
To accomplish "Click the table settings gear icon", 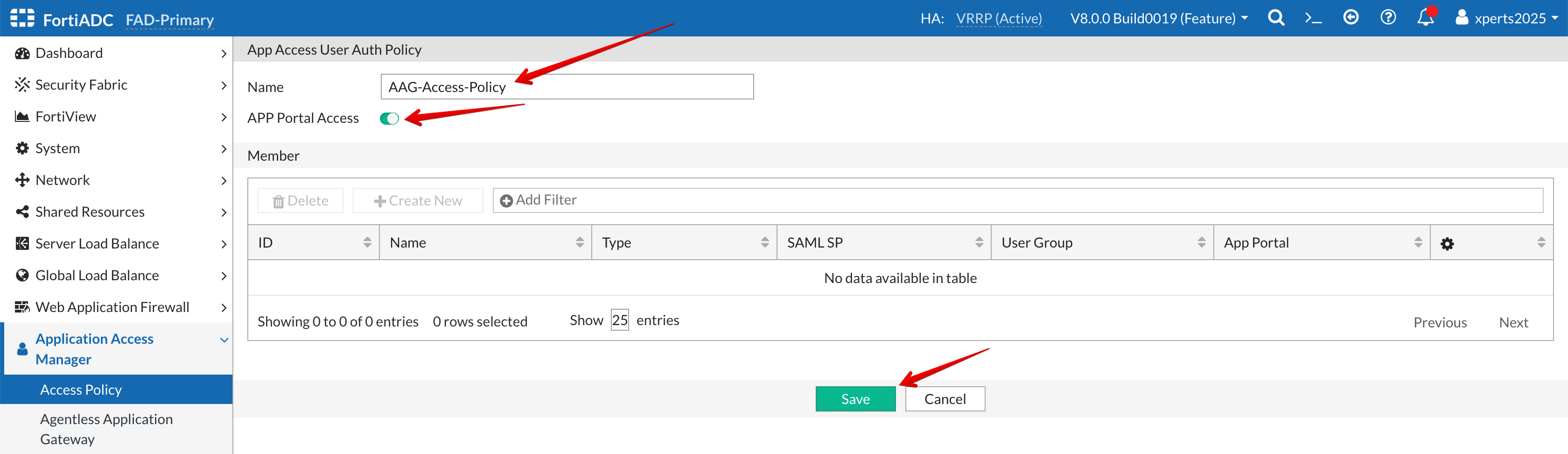I will tap(1447, 244).
